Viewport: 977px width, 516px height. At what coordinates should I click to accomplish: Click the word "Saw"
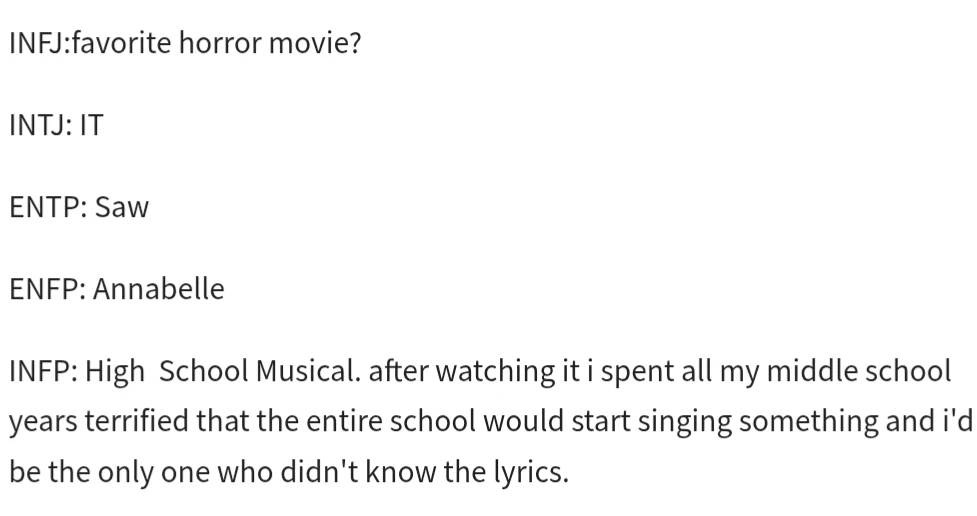[121, 208]
